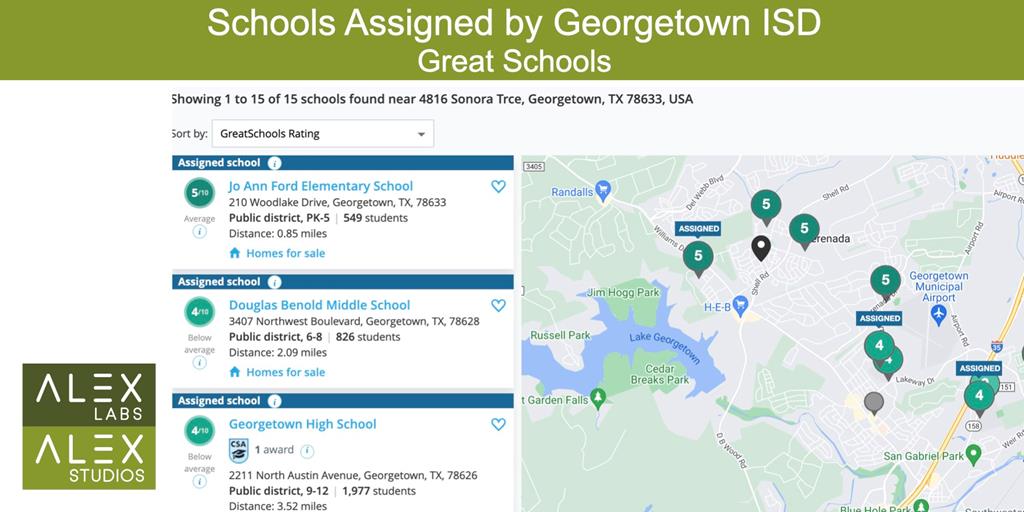Click the map pin 5 below Del Webb Blvd

click(766, 207)
